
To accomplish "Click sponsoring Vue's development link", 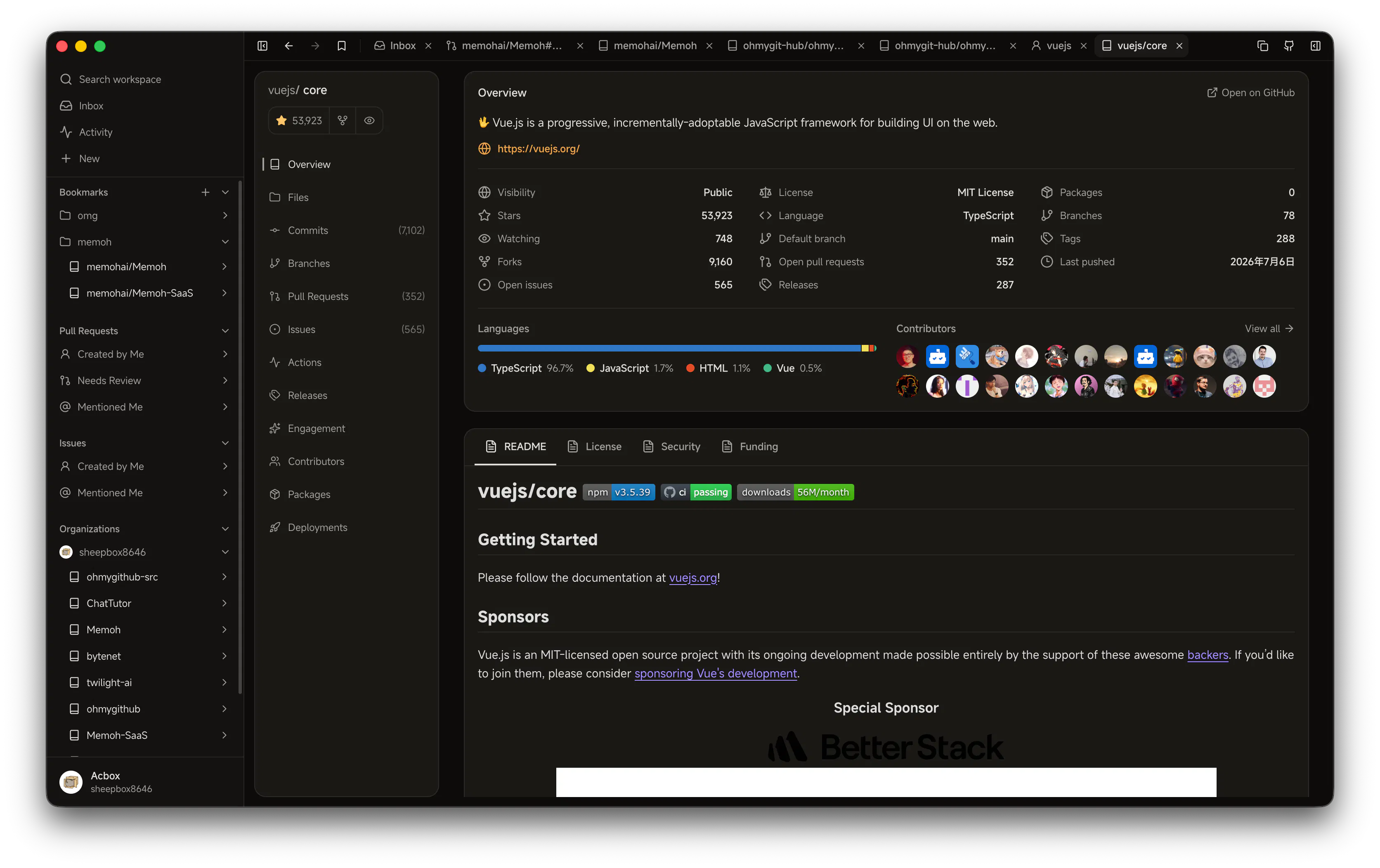I will tap(716, 673).
